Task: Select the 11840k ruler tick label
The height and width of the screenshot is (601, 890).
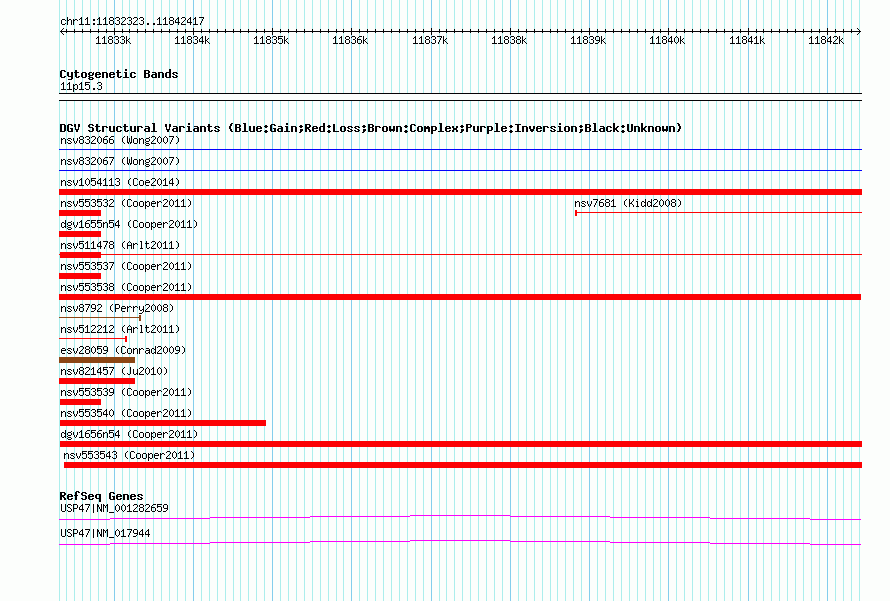Action: click(667, 40)
